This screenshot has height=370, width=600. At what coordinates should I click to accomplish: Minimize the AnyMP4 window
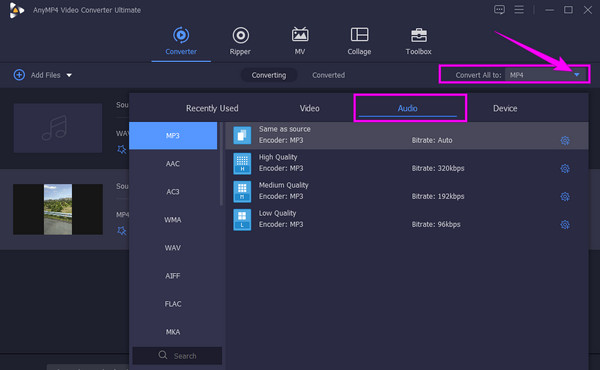pos(549,10)
